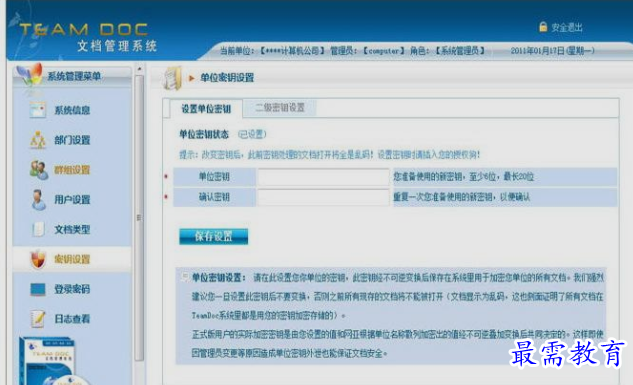
Task: Click the 部门设置 org-chart icon
Action: [x=38, y=140]
